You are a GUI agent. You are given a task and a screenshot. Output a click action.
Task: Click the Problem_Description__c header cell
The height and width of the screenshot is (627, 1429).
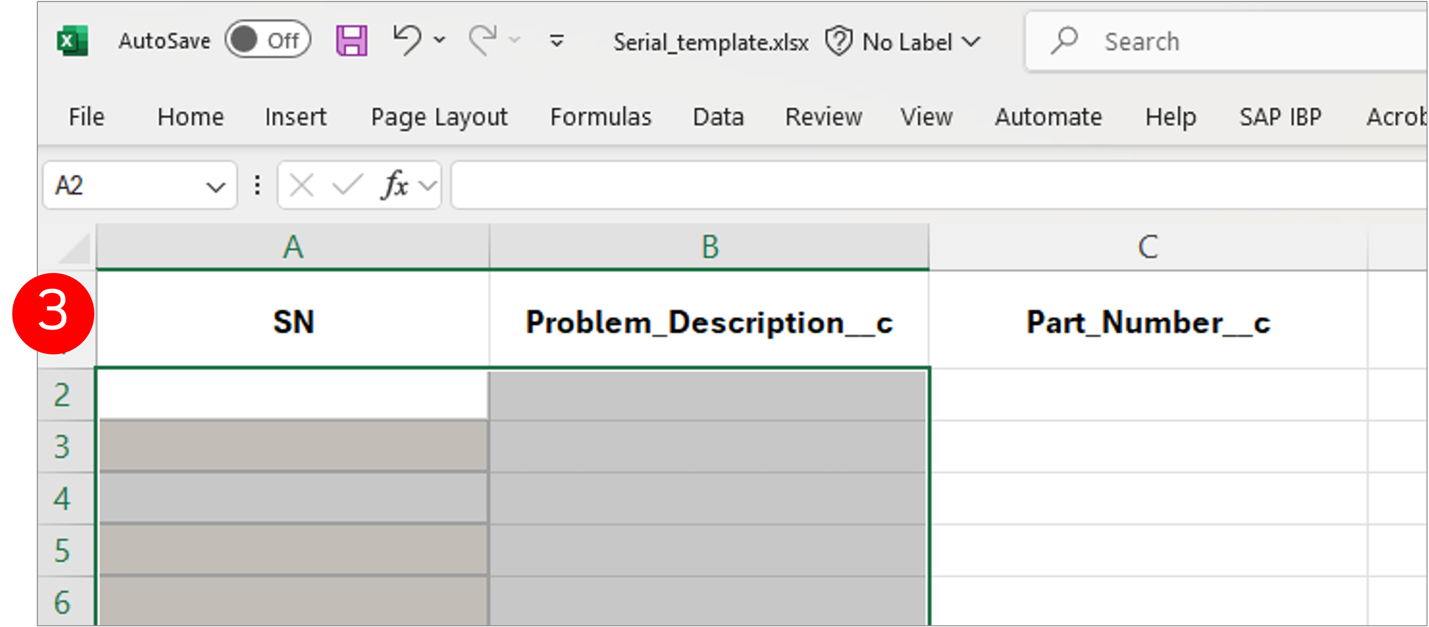tap(709, 322)
